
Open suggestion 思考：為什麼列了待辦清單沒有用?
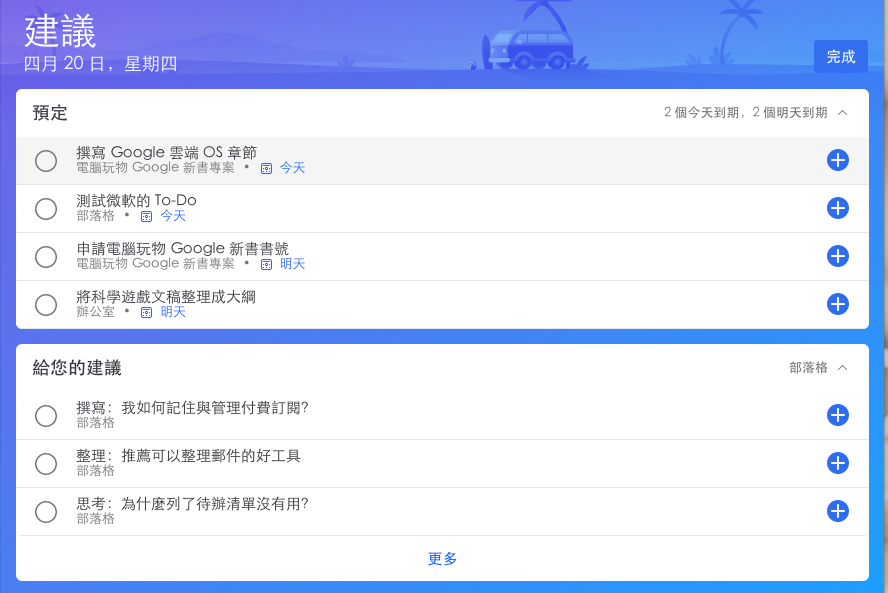[192, 504]
